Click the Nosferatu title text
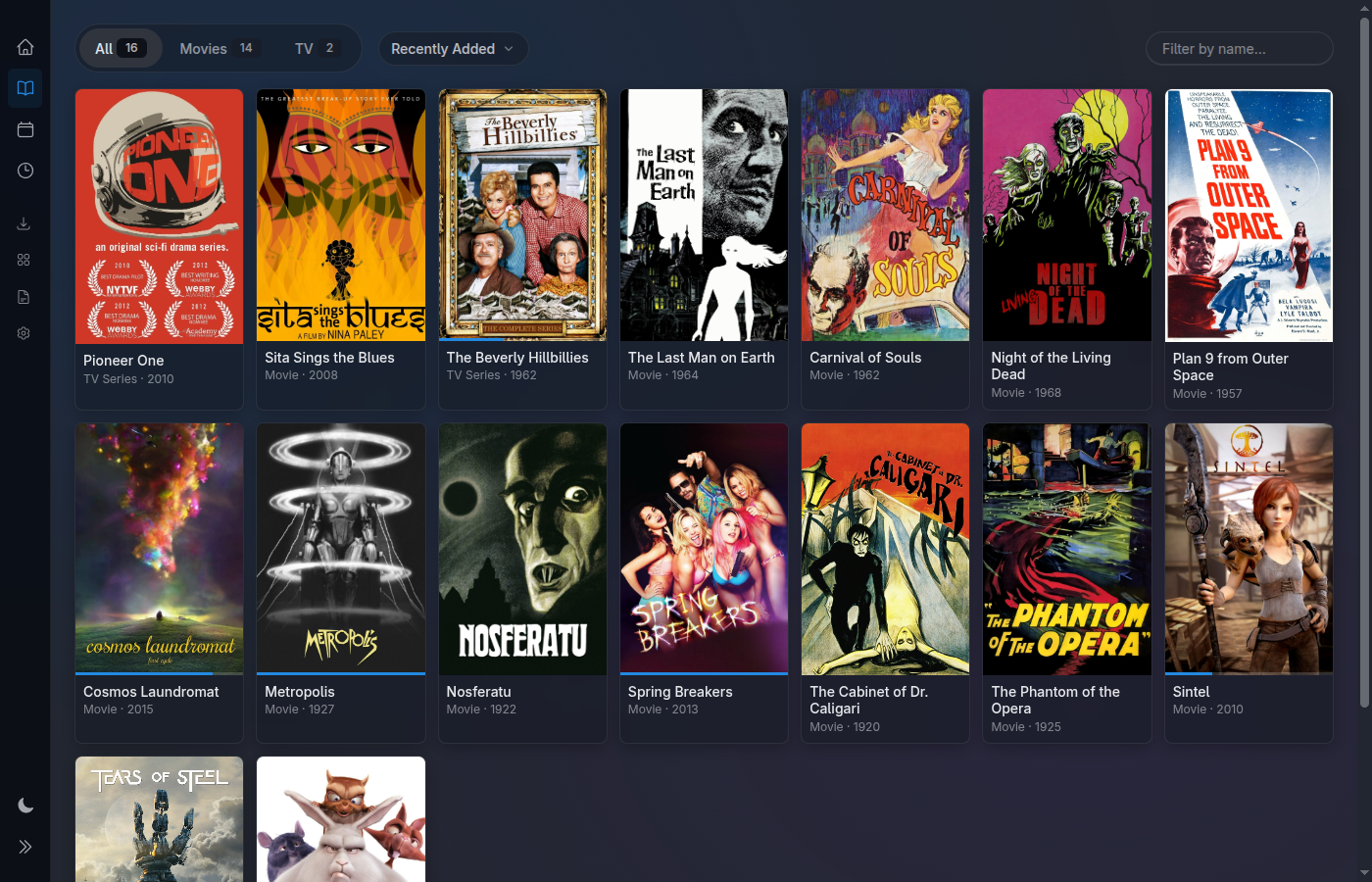Screen dimensions: 1372x882 point(478,692)
